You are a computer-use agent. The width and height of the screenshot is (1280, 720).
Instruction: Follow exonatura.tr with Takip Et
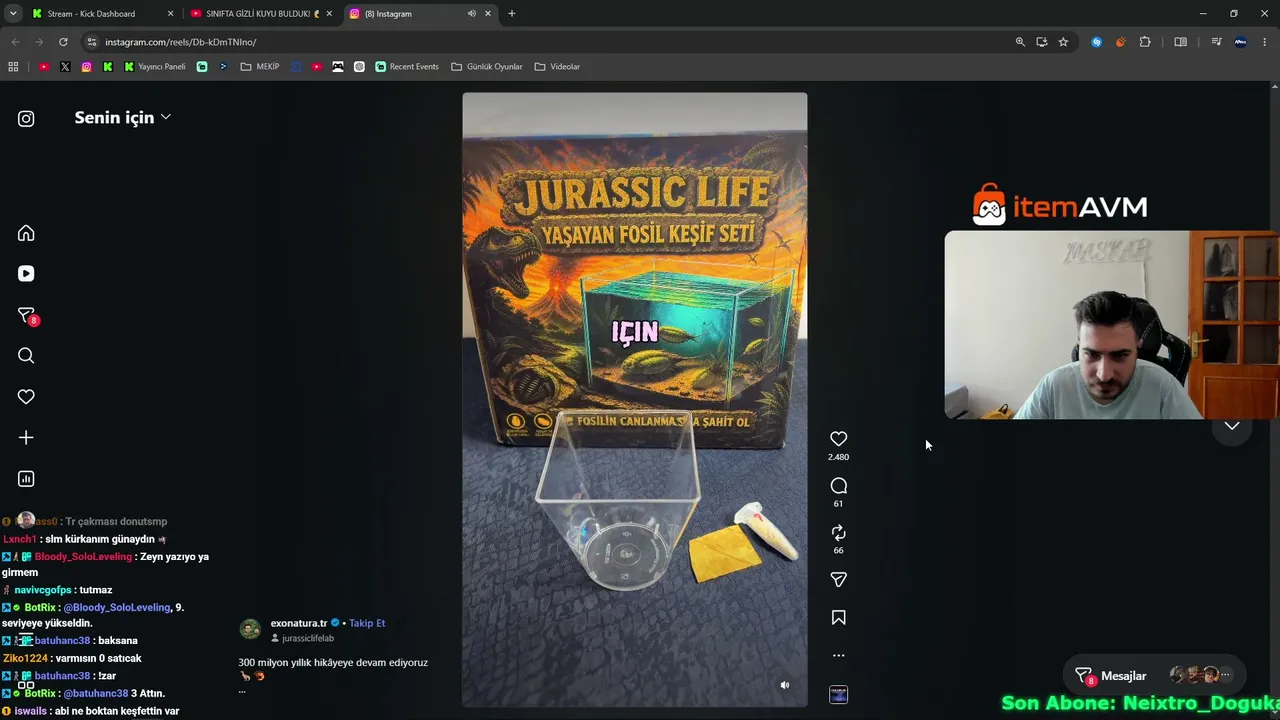click(367, 623)
